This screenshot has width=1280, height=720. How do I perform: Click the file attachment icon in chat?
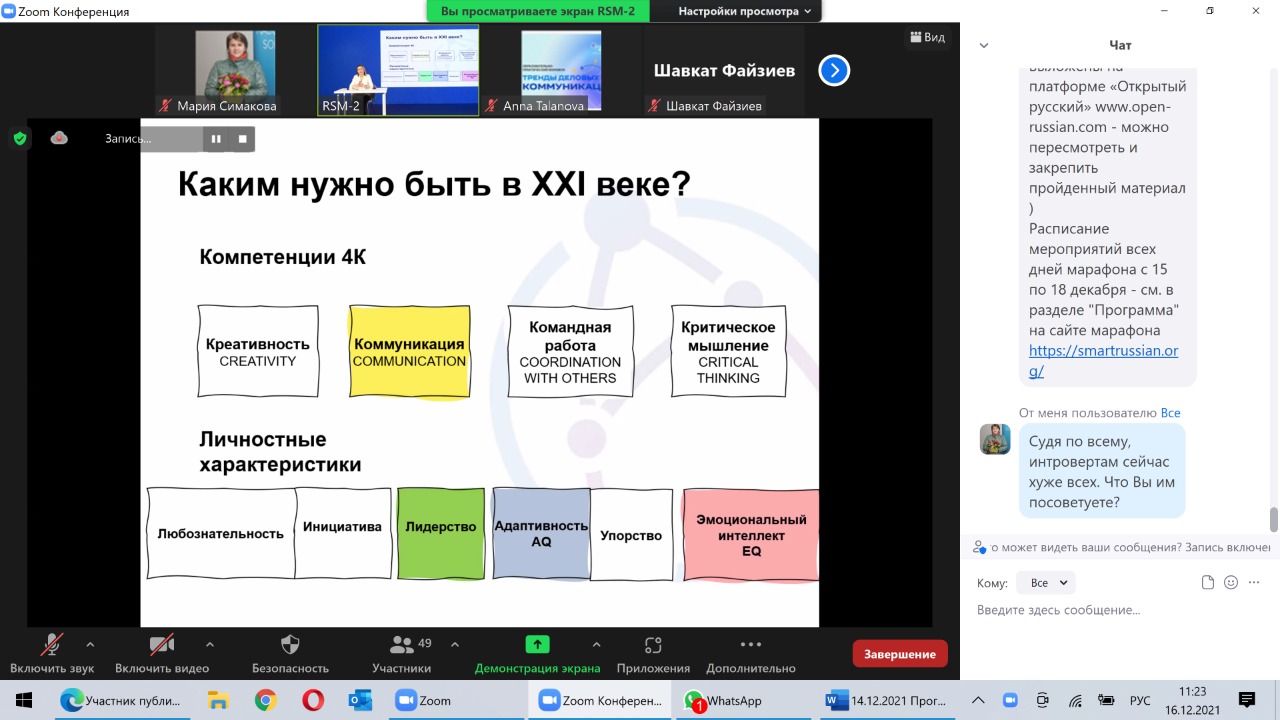(x=1208, y=583)
